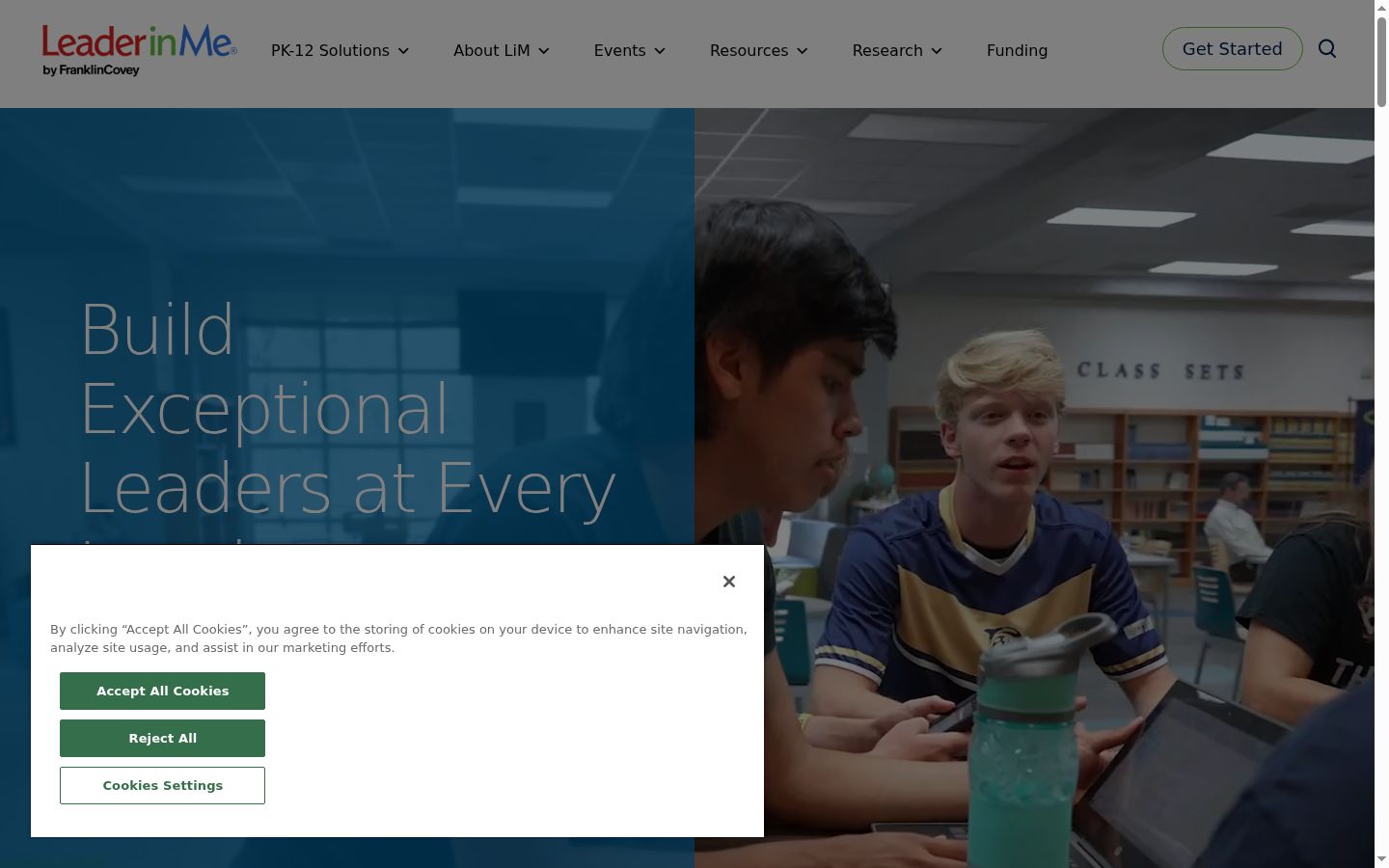Click the scrollbar up arrow

1381,8
